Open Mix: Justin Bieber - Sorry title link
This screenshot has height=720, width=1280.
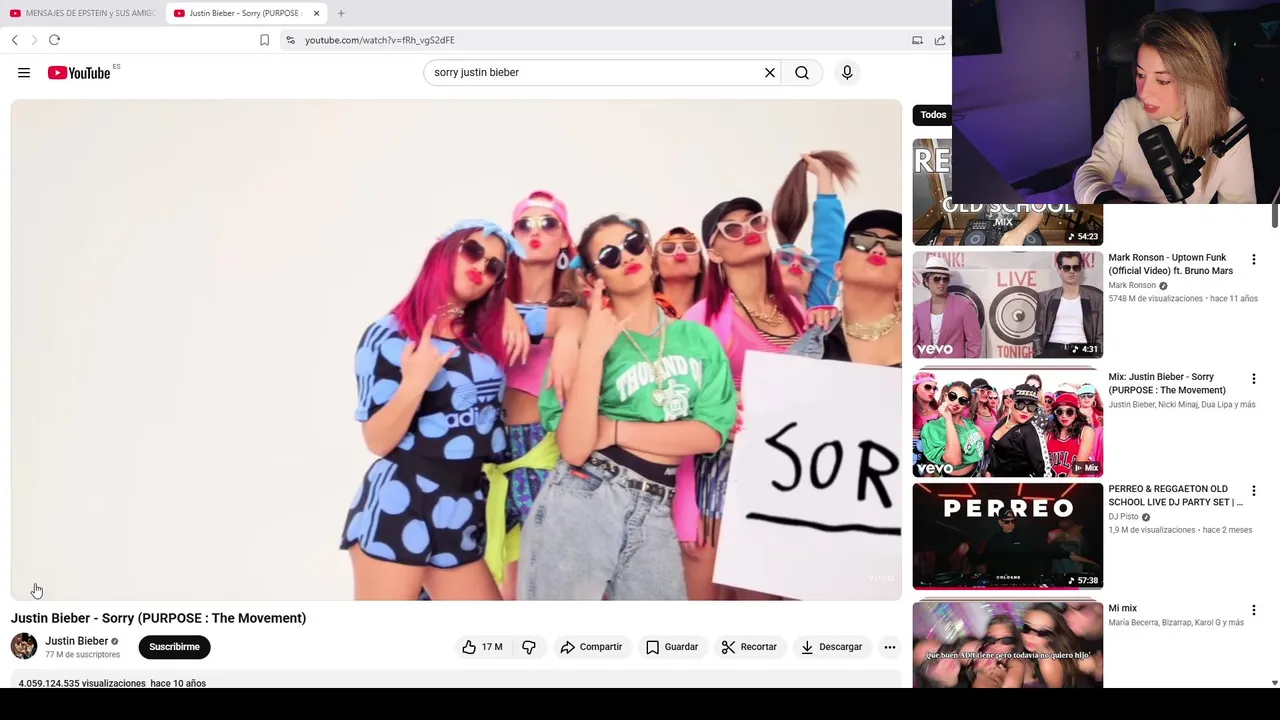pos(1167,383)
